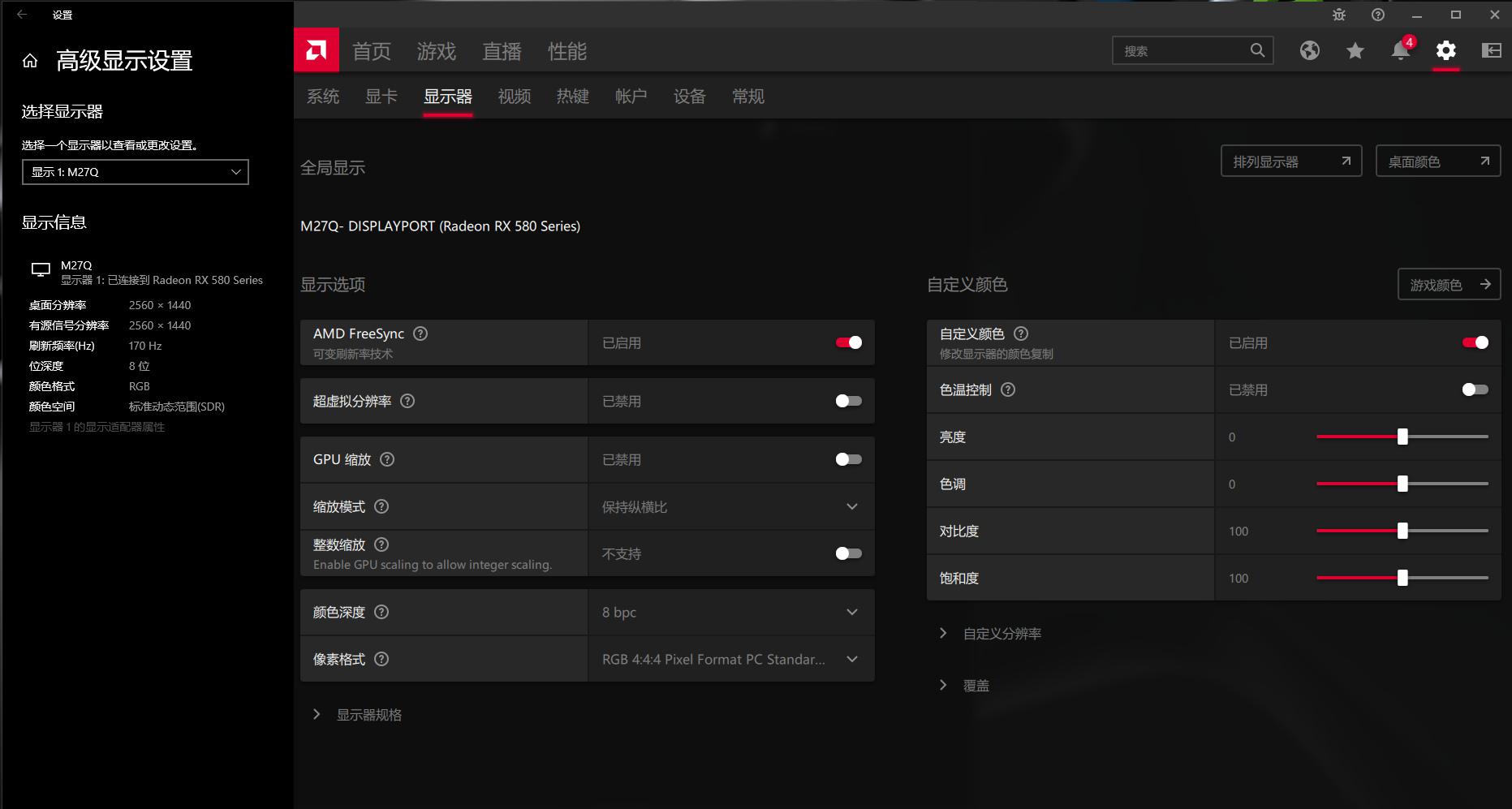The image size is (1512, 809).
Task: Maximize the AMD software window
Action: click(x=1456, y=15)
